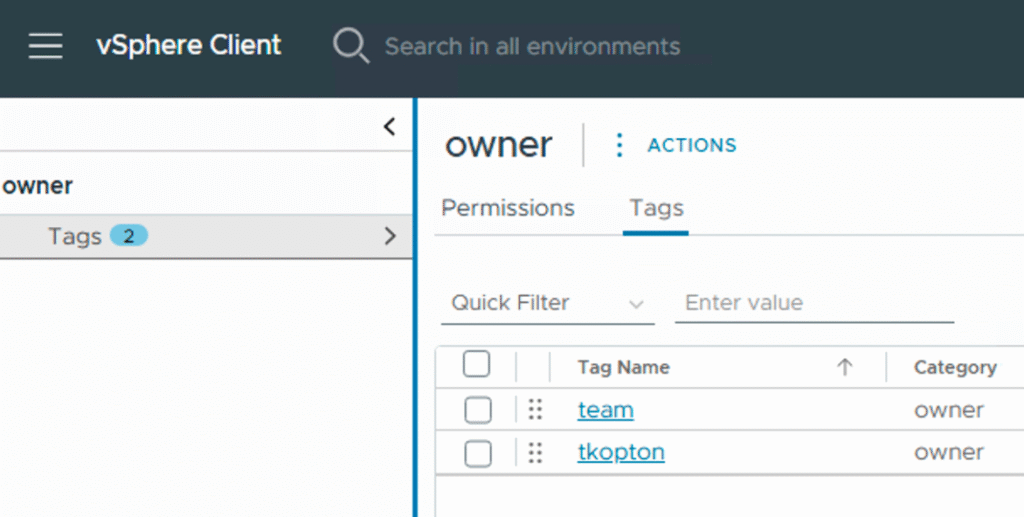The image size is (1024, 517).
Task: Click the Enter value filter field
Action: click(x=813, y=303)
